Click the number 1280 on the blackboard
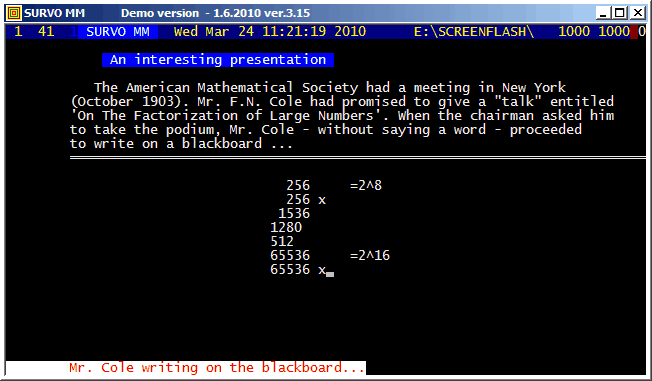652x381 pixels. click(x=286, y=227)
